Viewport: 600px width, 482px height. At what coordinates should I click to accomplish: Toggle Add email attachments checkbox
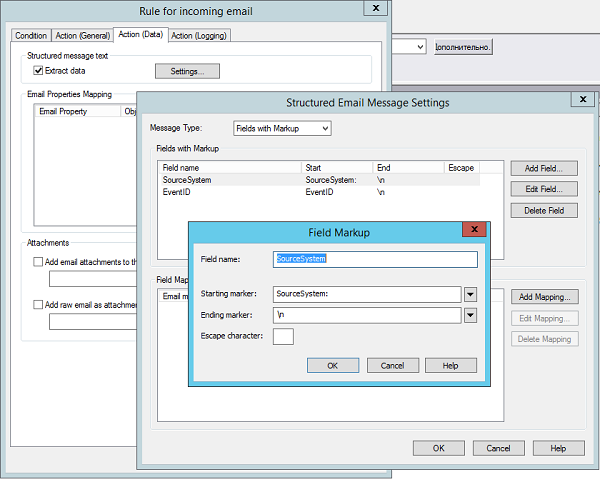(x=38, y=262)
